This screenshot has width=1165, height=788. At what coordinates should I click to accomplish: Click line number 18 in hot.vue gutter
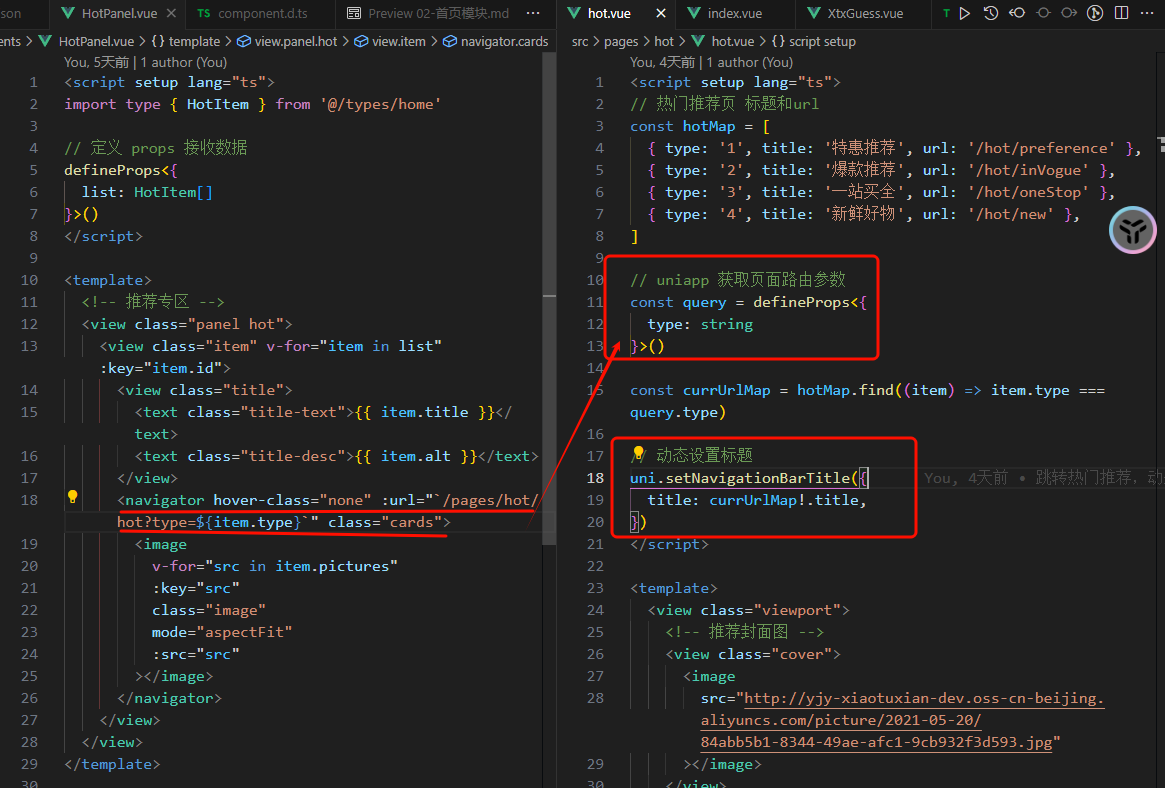tap(595, 478)
